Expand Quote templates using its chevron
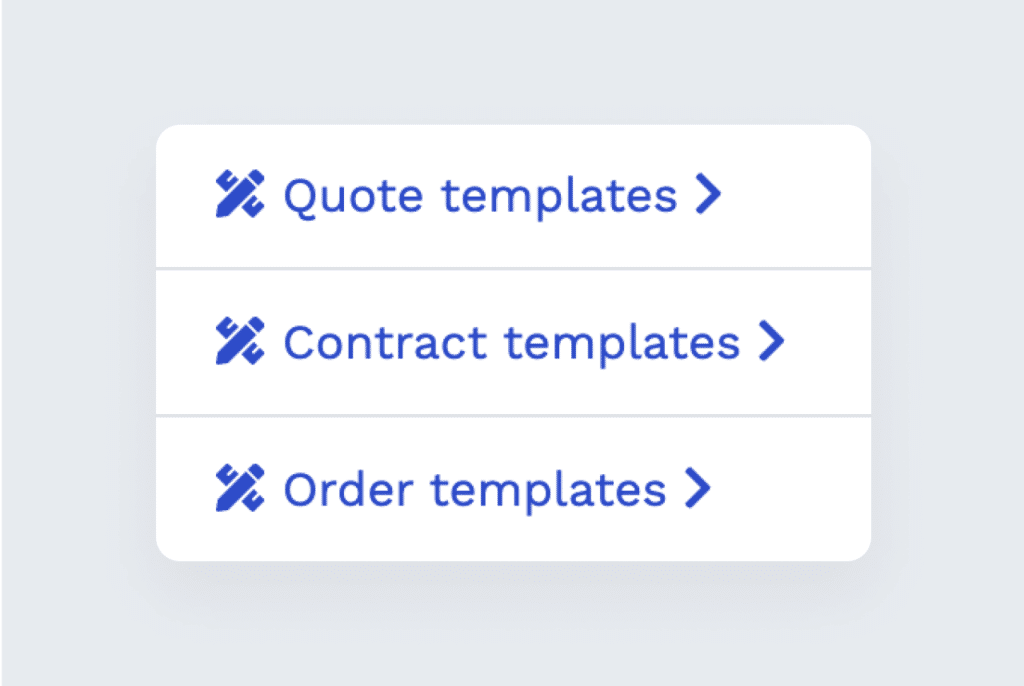The width and height of the screenshot is (1024, 686). [x=710, y=195]
